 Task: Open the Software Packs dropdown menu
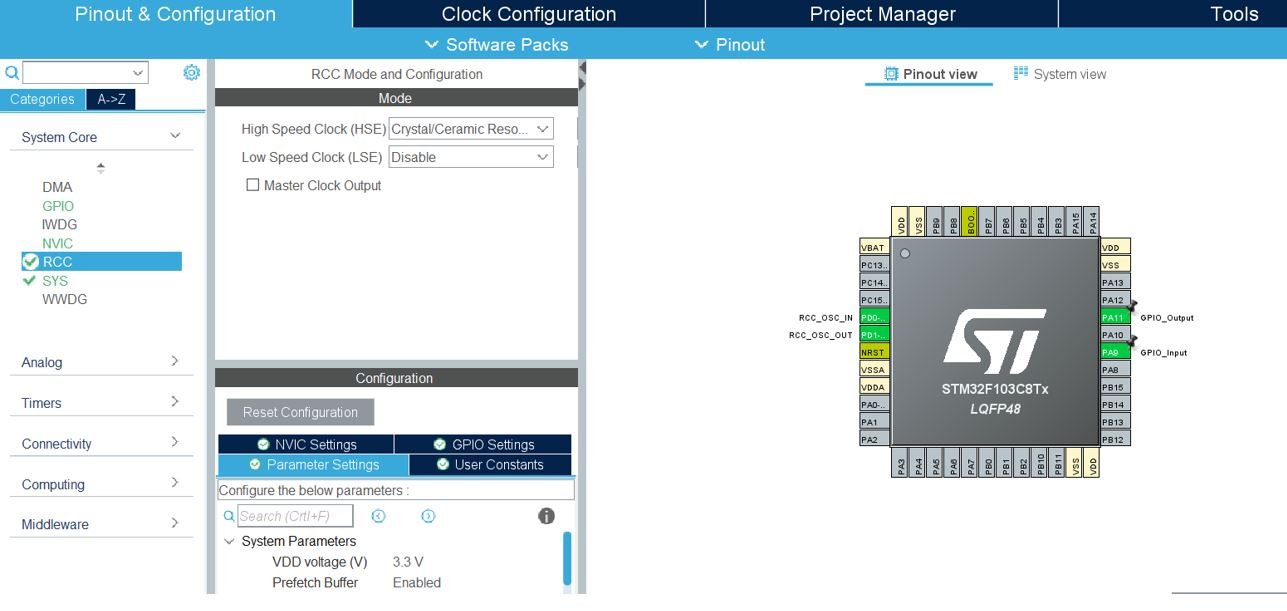[x=496, y=44]
